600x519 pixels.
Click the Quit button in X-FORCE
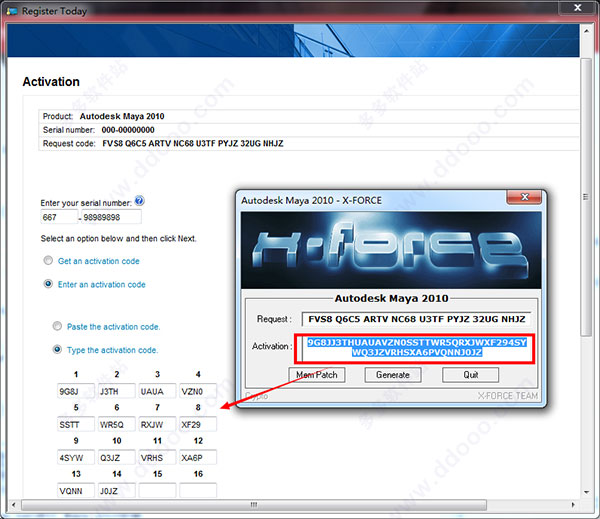[471, 375]
